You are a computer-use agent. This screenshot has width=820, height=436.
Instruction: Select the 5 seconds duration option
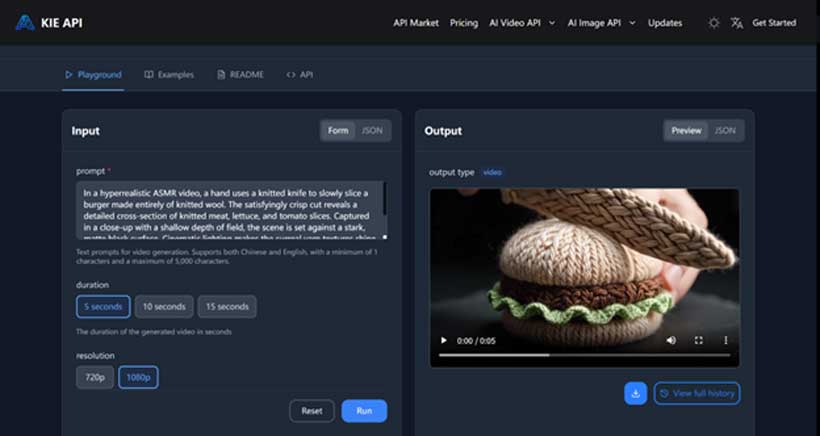click(x=103, y=306)
